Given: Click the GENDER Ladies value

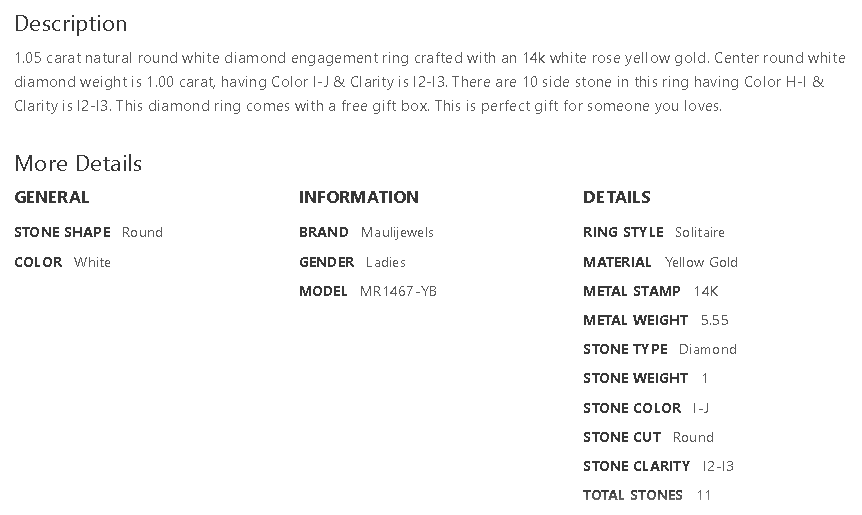Looking at the screenshot, I should [x=385, y=262].
